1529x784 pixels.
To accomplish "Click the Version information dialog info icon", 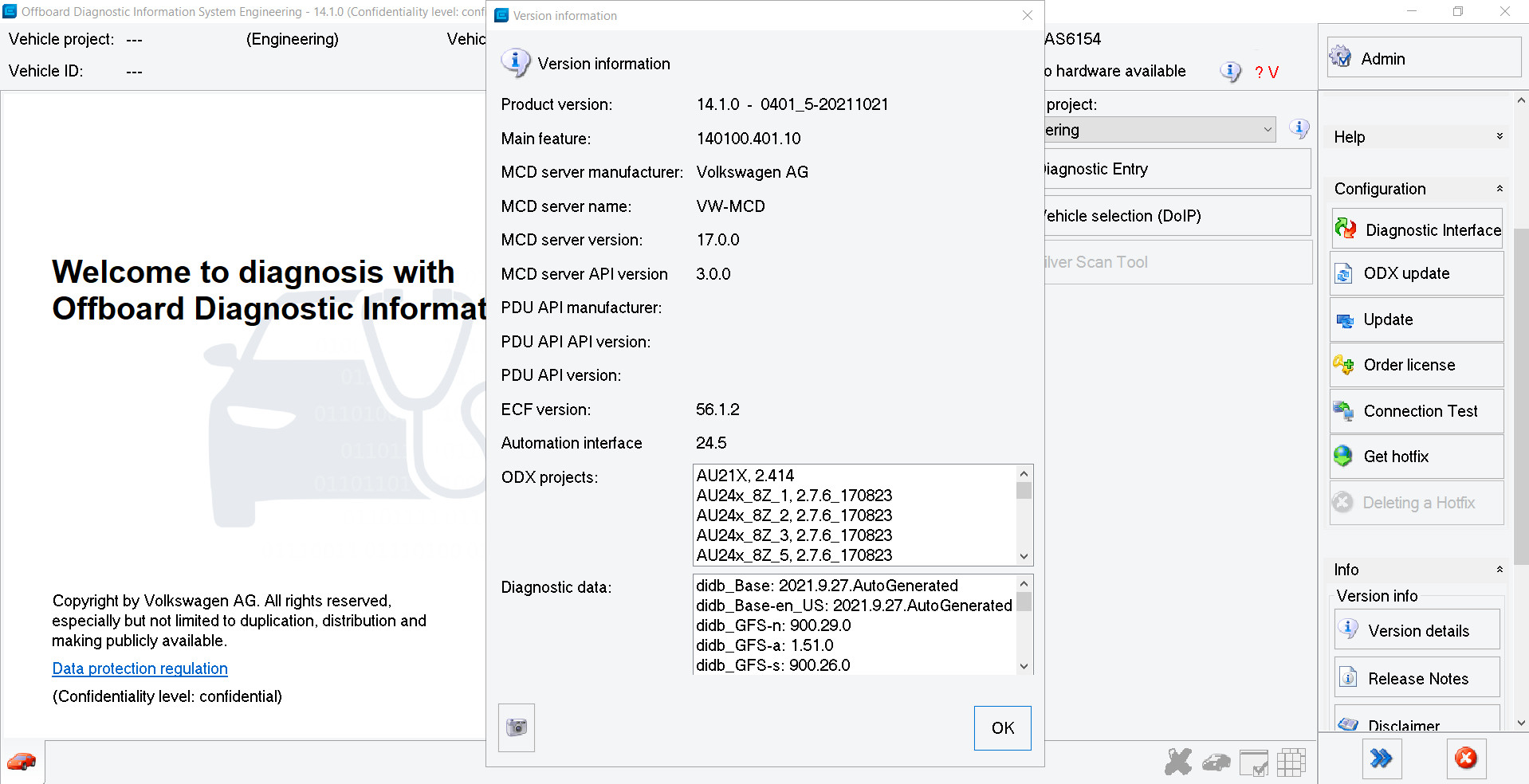I will (515, 62).
